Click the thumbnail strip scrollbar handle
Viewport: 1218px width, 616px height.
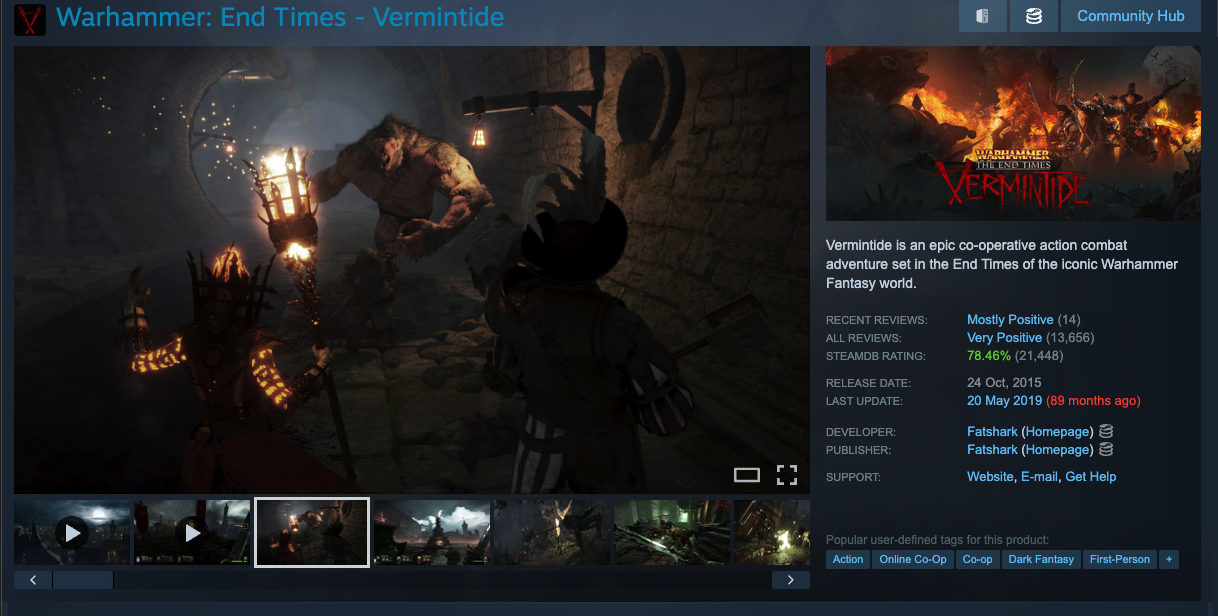tap(83, 580)
